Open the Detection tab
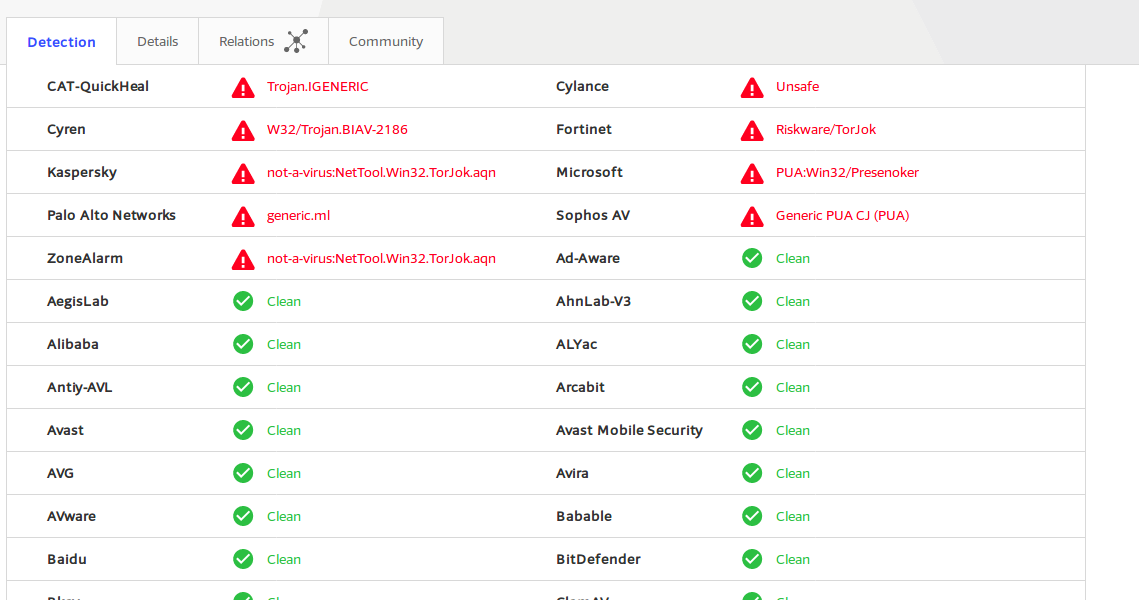This screenshot has height=600, width=1139. [x=62, y=42]
